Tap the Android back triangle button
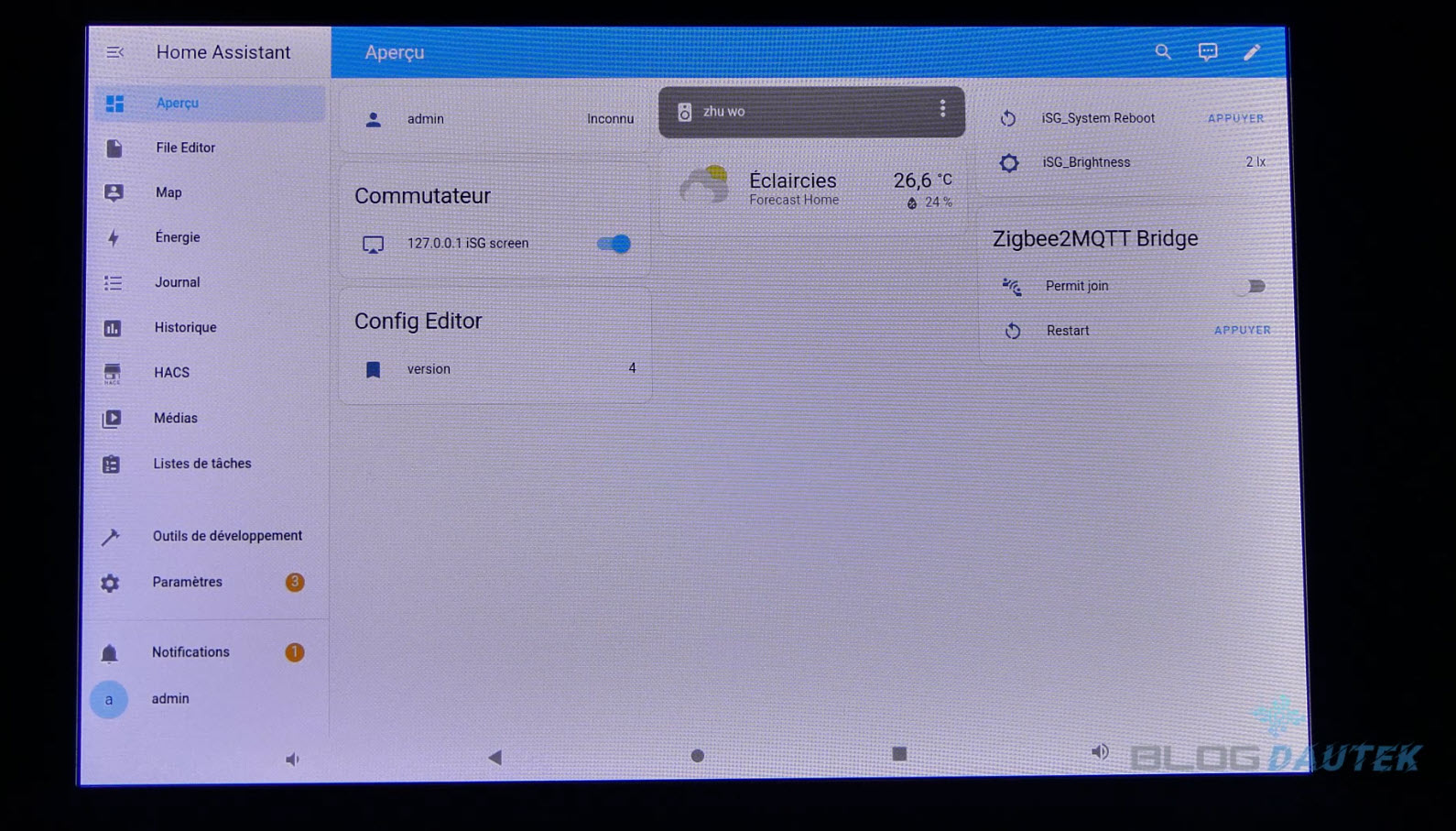 pyautogui.click(x=494, y=757)
